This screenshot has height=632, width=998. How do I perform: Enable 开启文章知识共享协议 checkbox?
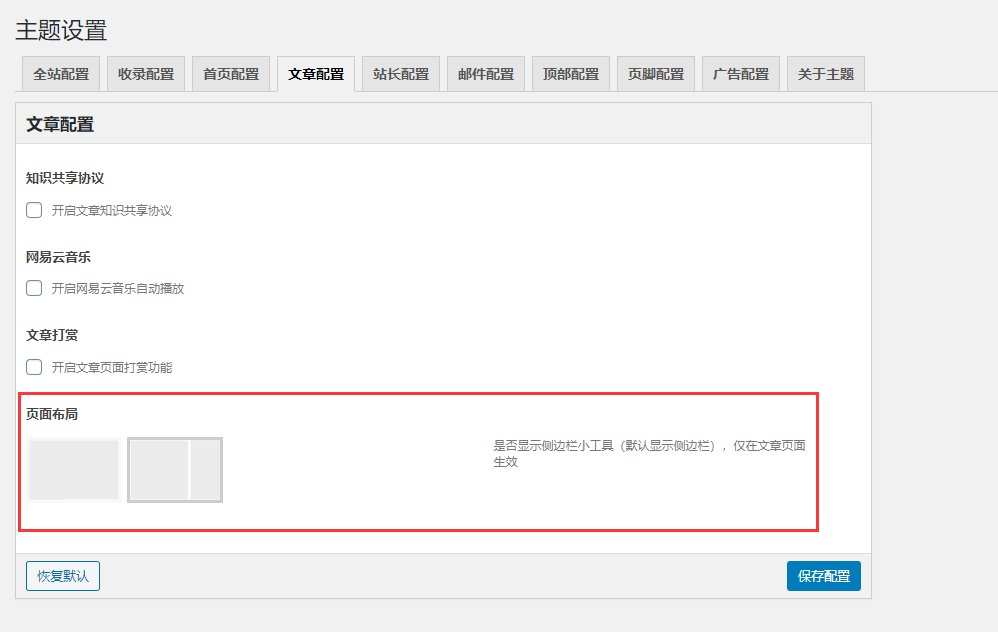click(x=33, y=210)
